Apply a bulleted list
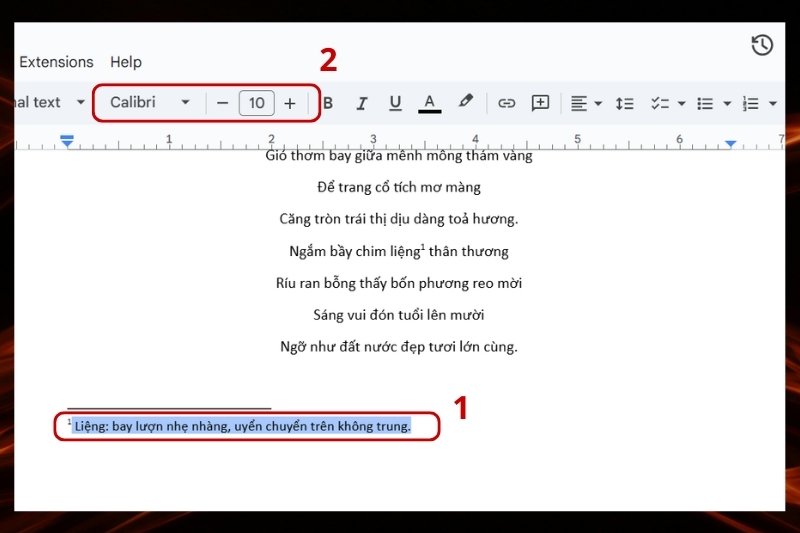 click(x=705, y=104)
